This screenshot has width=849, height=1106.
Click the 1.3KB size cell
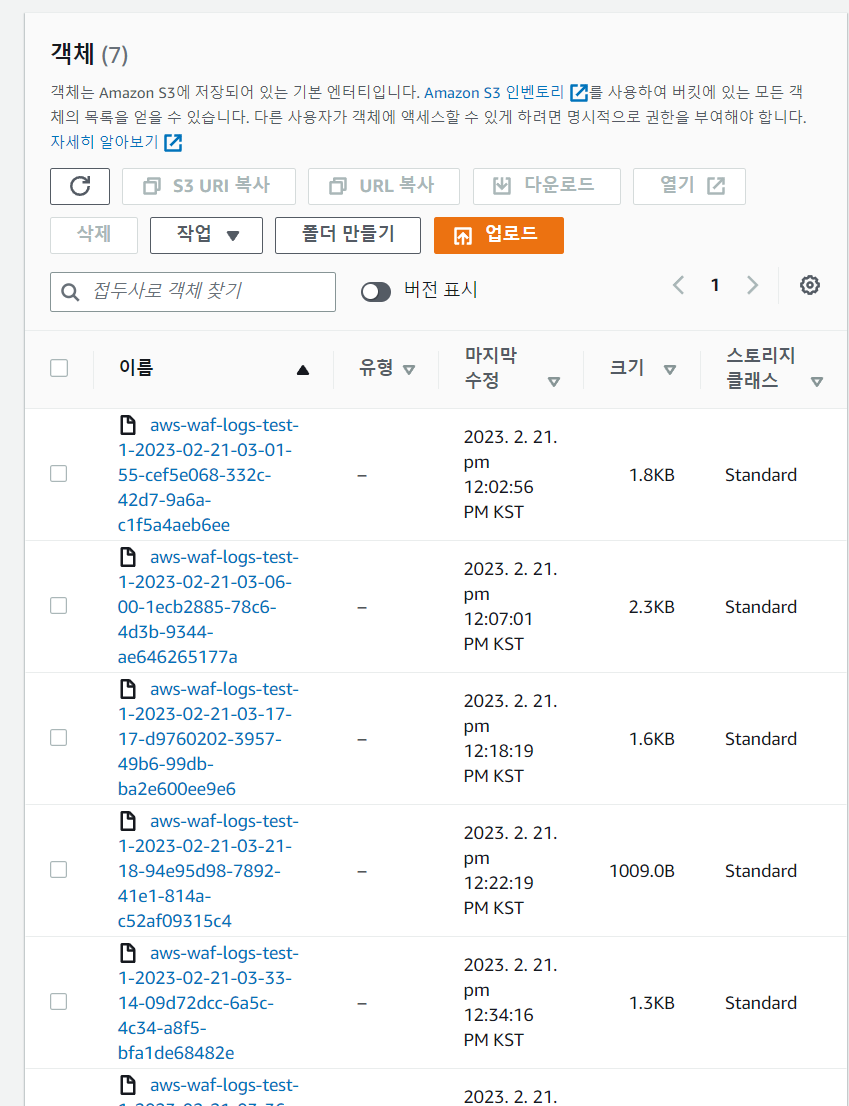(x=652, y=1003)
